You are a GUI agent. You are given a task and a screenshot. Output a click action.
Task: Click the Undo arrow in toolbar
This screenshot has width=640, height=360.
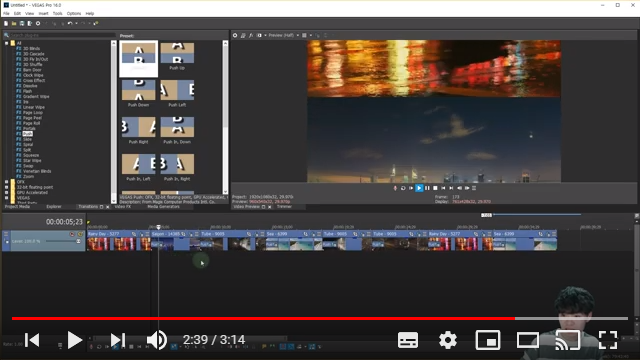[x=70, y=24]
